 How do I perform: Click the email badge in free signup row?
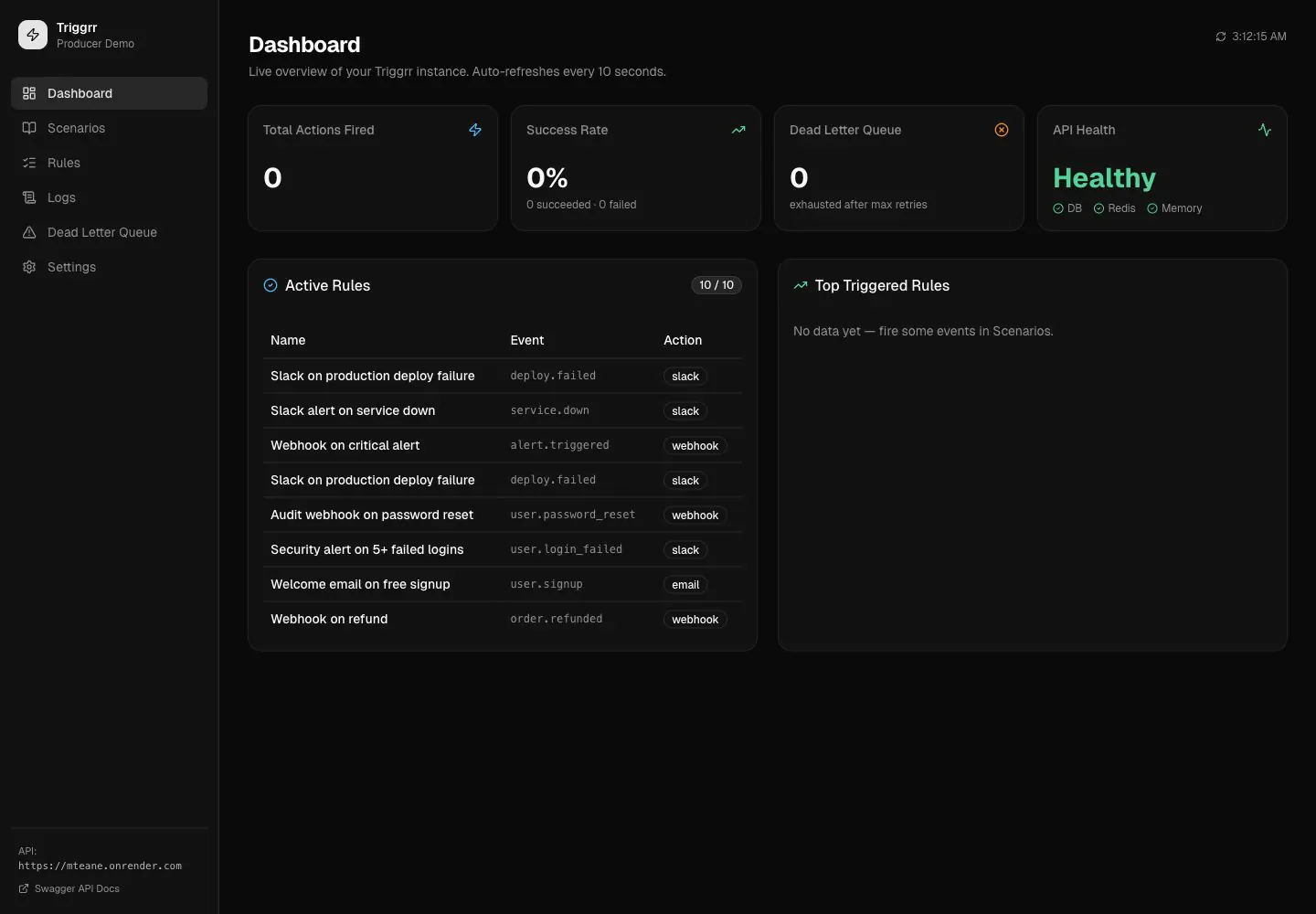tap(685, 585)
